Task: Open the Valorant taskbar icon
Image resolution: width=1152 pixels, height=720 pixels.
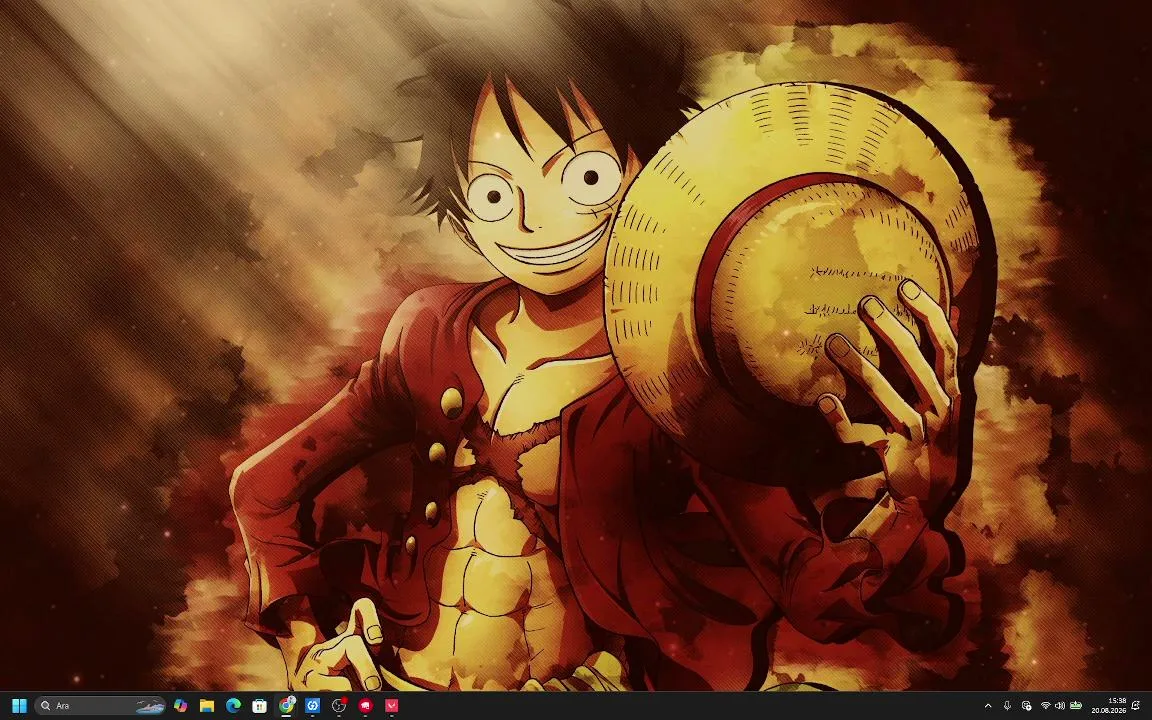Action: (392, 706)
